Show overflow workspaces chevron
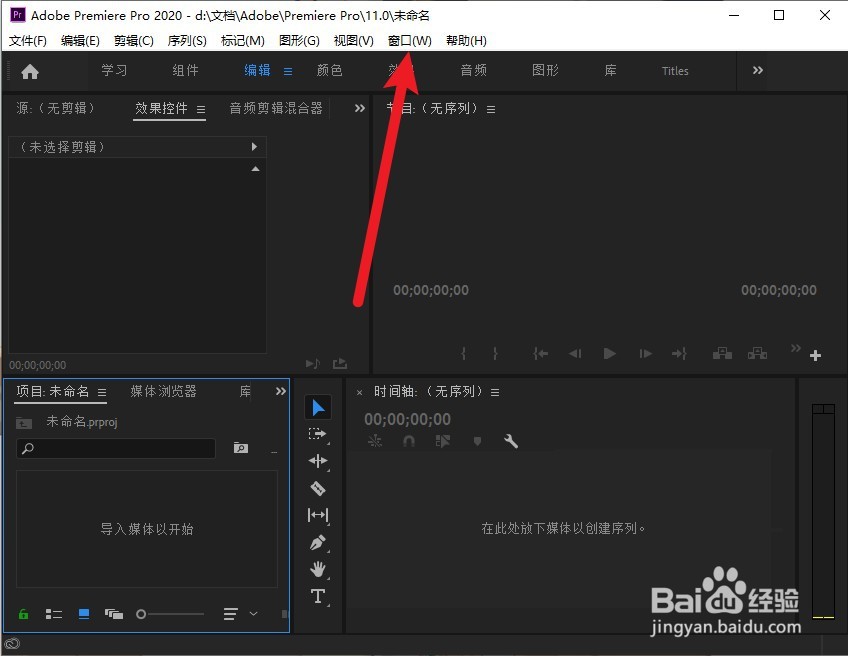Image resolution: width=848 pixels, height=656 pixels. pyautogui.click(x=758, y=70)
